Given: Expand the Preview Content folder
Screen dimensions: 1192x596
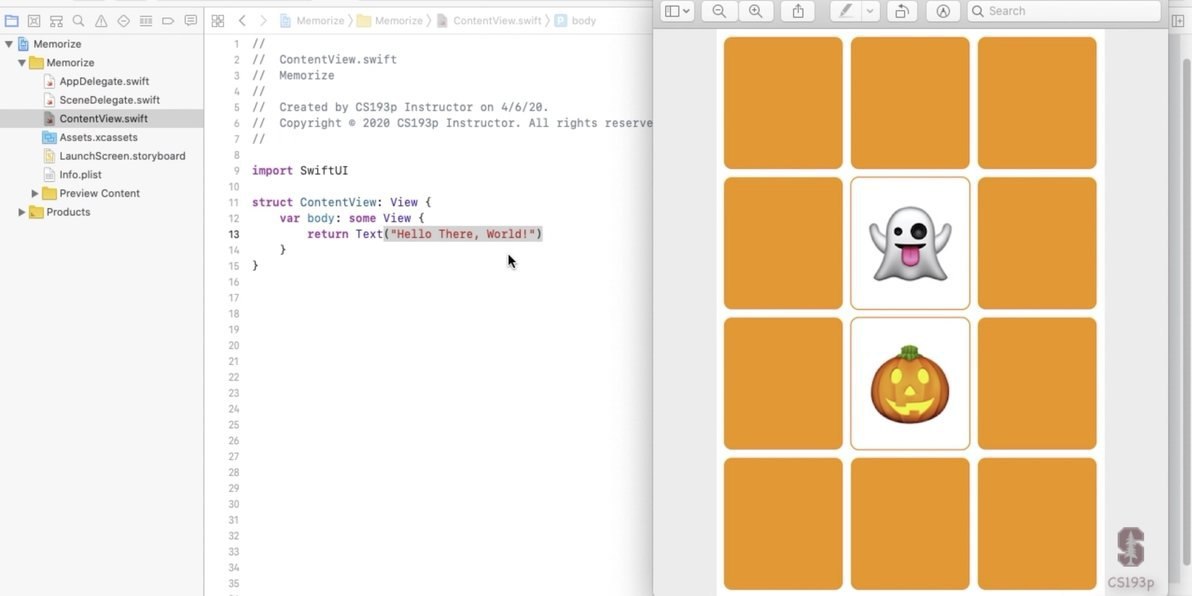Looking at the screenshot, I should [35, 193].
